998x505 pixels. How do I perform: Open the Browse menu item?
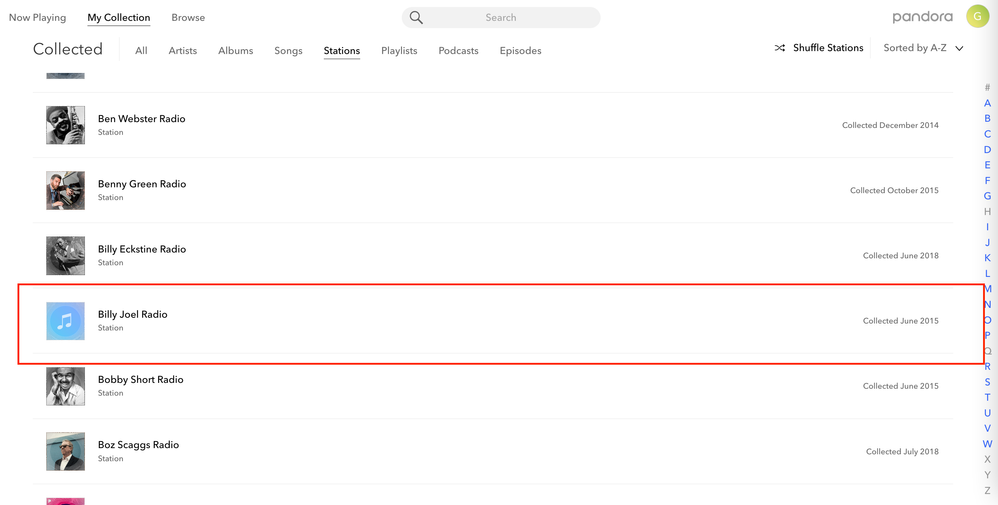click(x=188, y=18)
